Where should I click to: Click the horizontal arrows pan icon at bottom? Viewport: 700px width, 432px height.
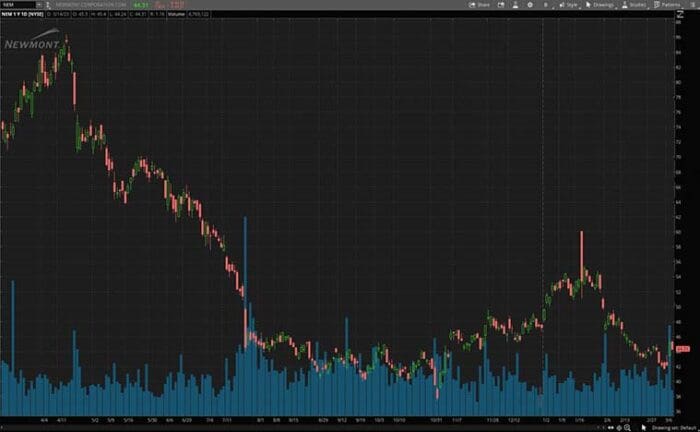[x=611, y=428]
